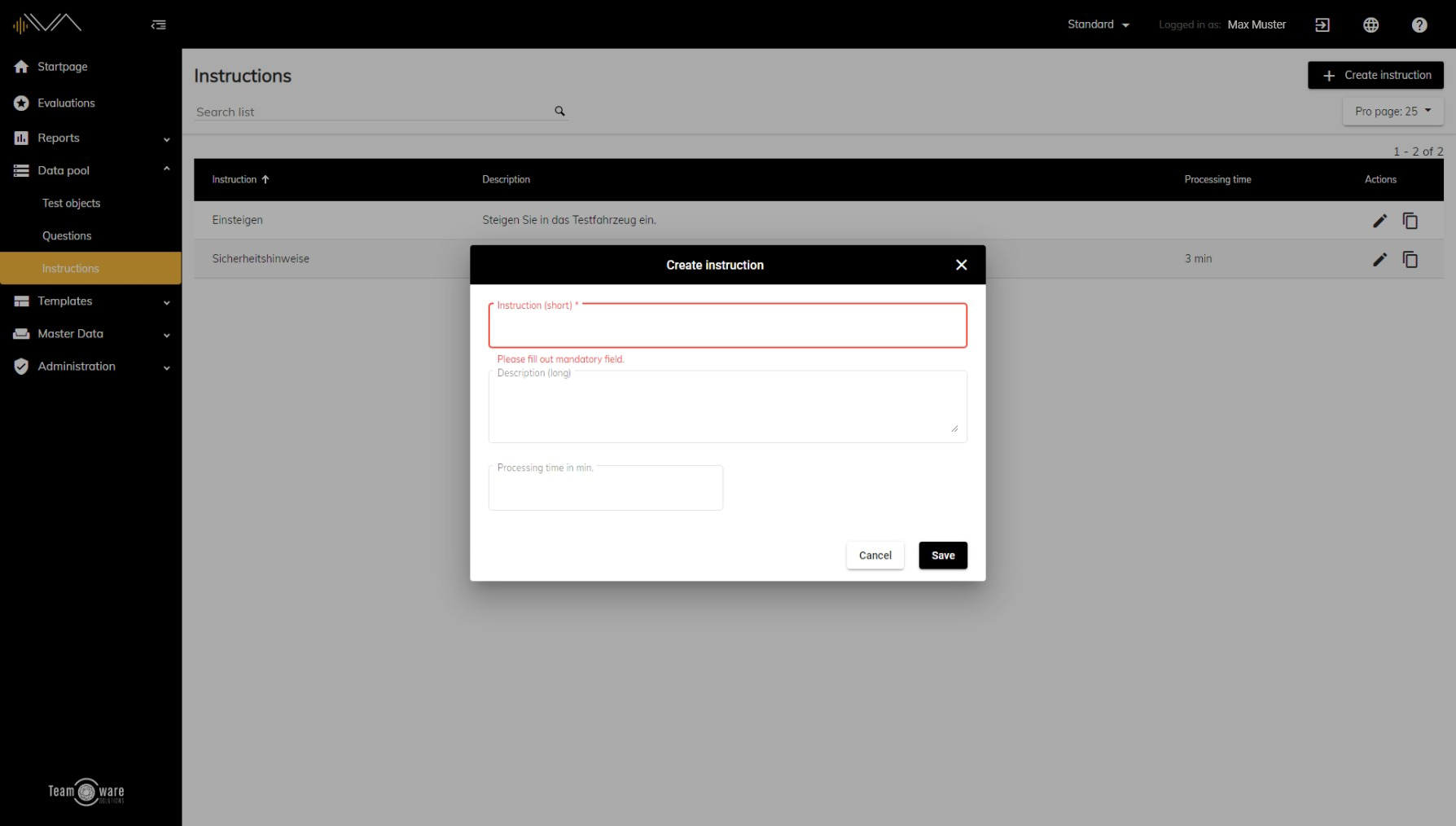
Task: Click the Administration shield icon
Action: (21, 366)
